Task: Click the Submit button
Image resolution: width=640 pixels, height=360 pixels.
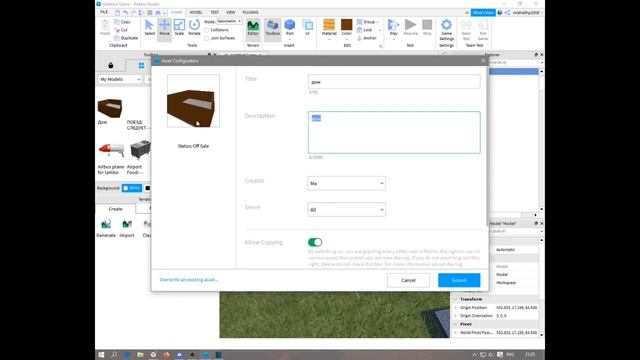Action: 459,280
